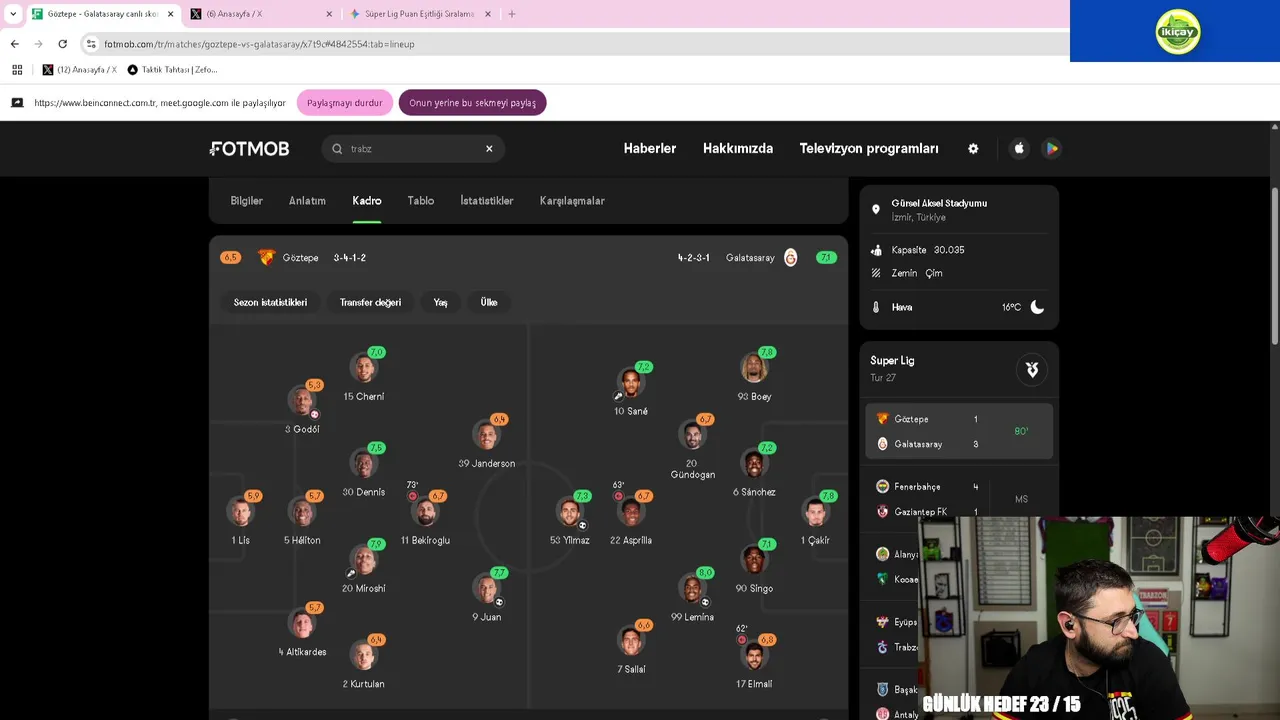Open player 4 Altikardes
Image resolution: width=1280 pixels, height=720 pixels.
302,630
